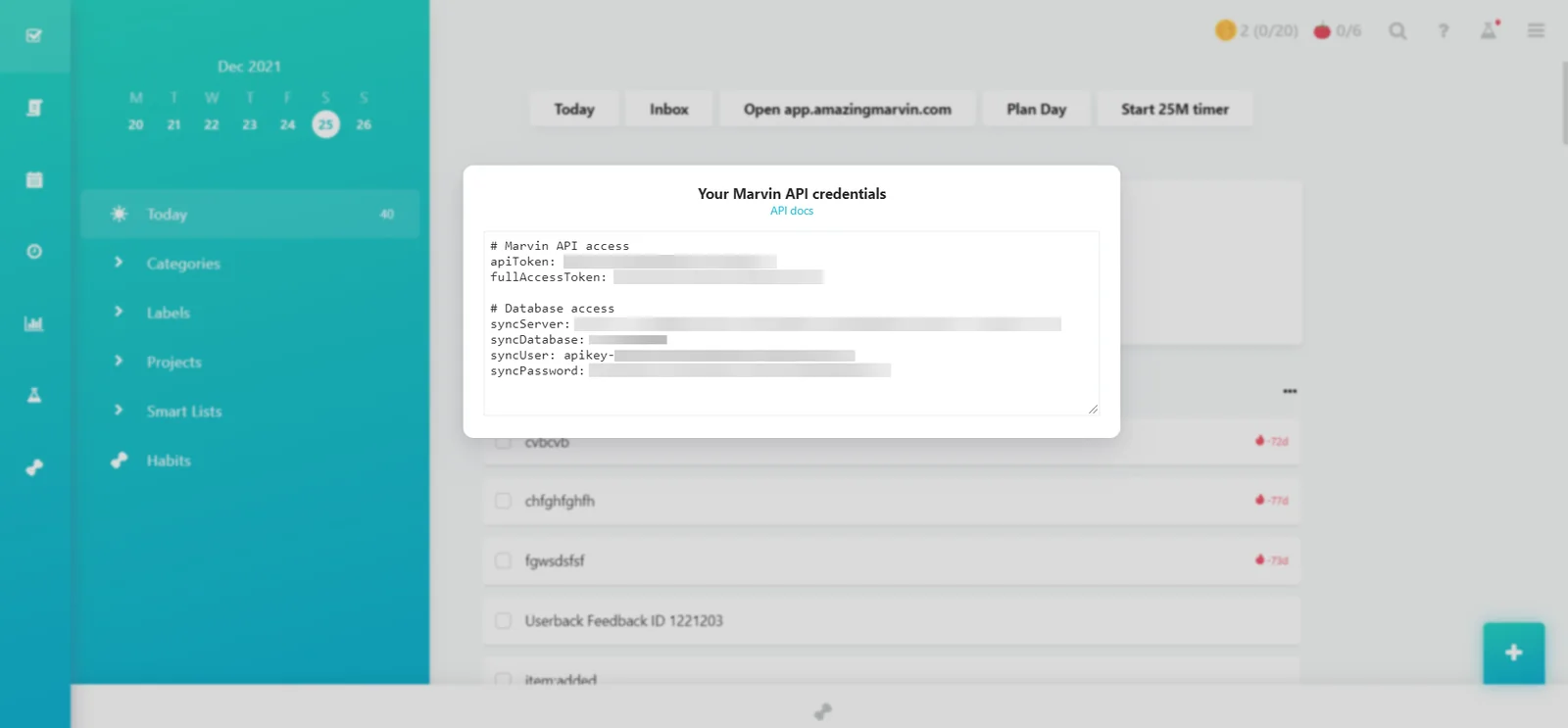The image size is (1568, 728).
Task: Click the sun icon beside Today
Action: tap(120, 214)
